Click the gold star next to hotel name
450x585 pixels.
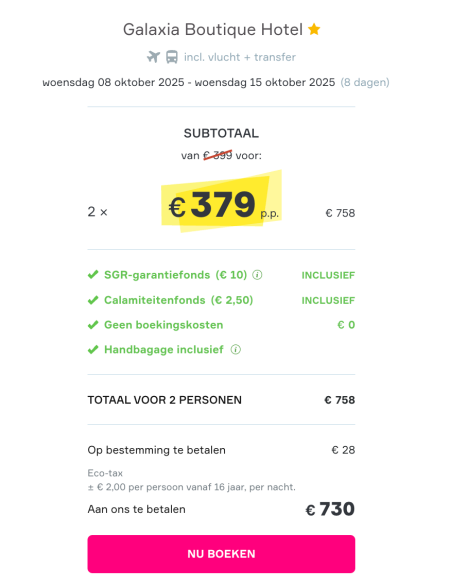click(x=314, y=29)
